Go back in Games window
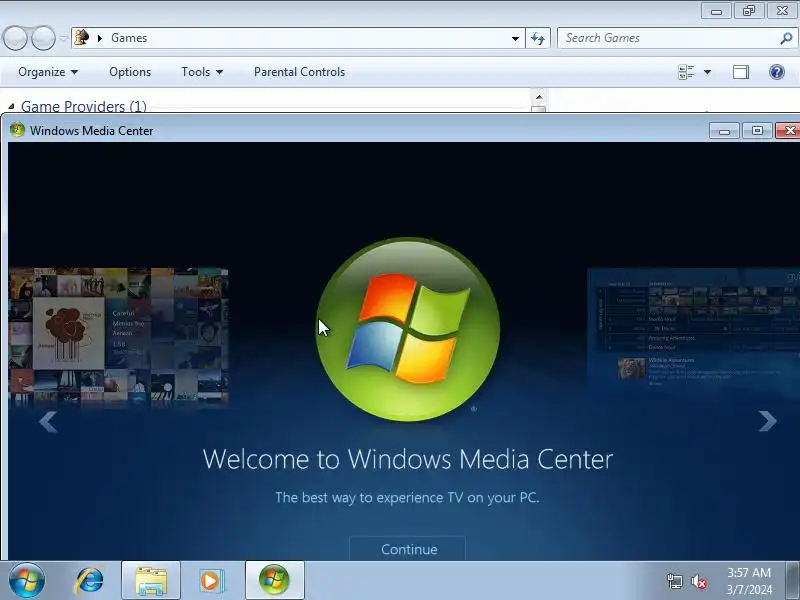 click(15, 38)
